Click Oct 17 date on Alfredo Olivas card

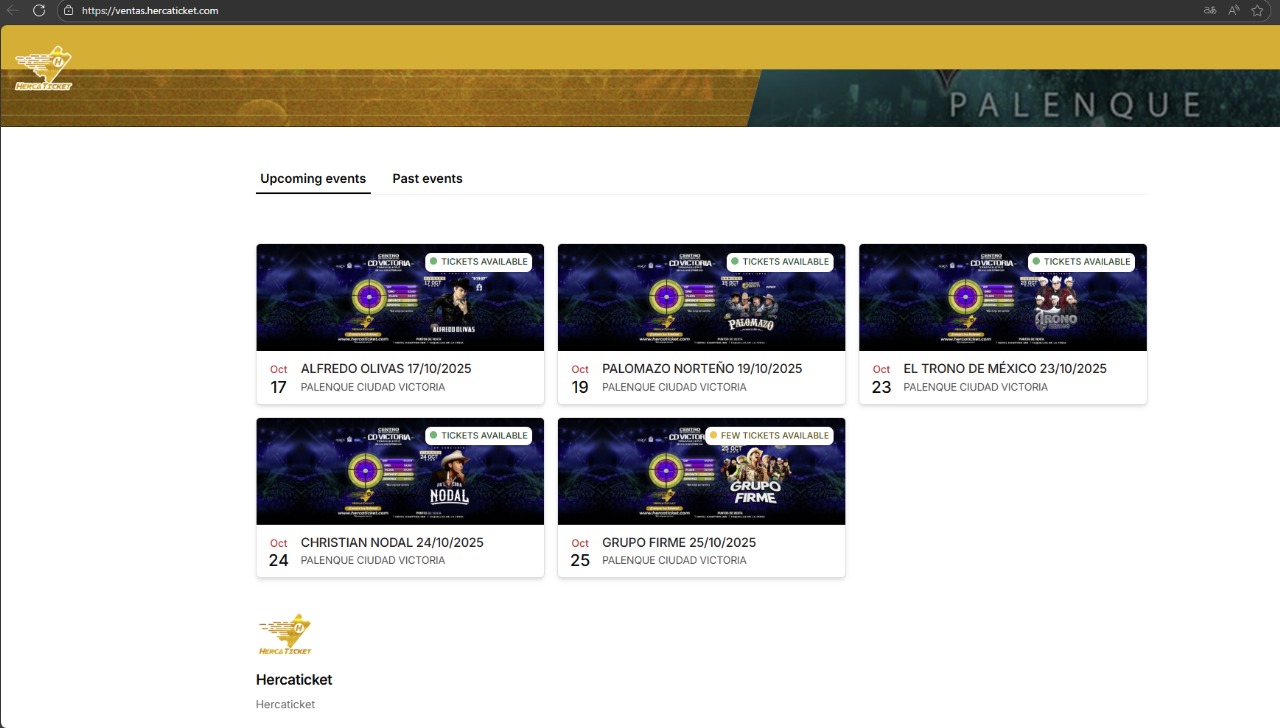[x=278, y=379]
